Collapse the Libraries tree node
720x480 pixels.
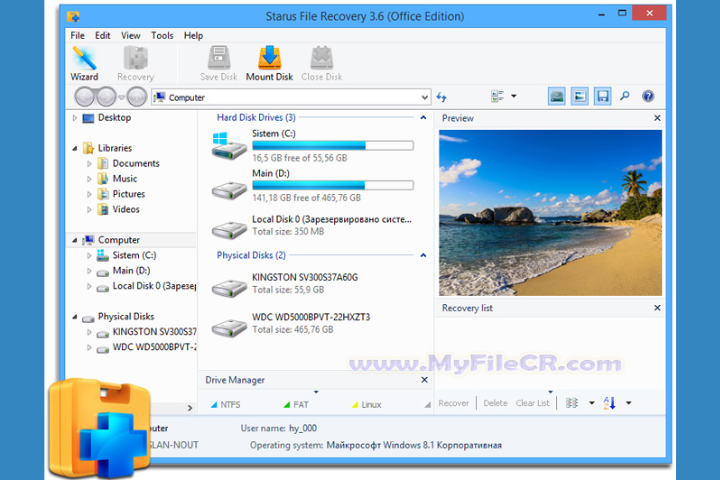tap(74, 148)
